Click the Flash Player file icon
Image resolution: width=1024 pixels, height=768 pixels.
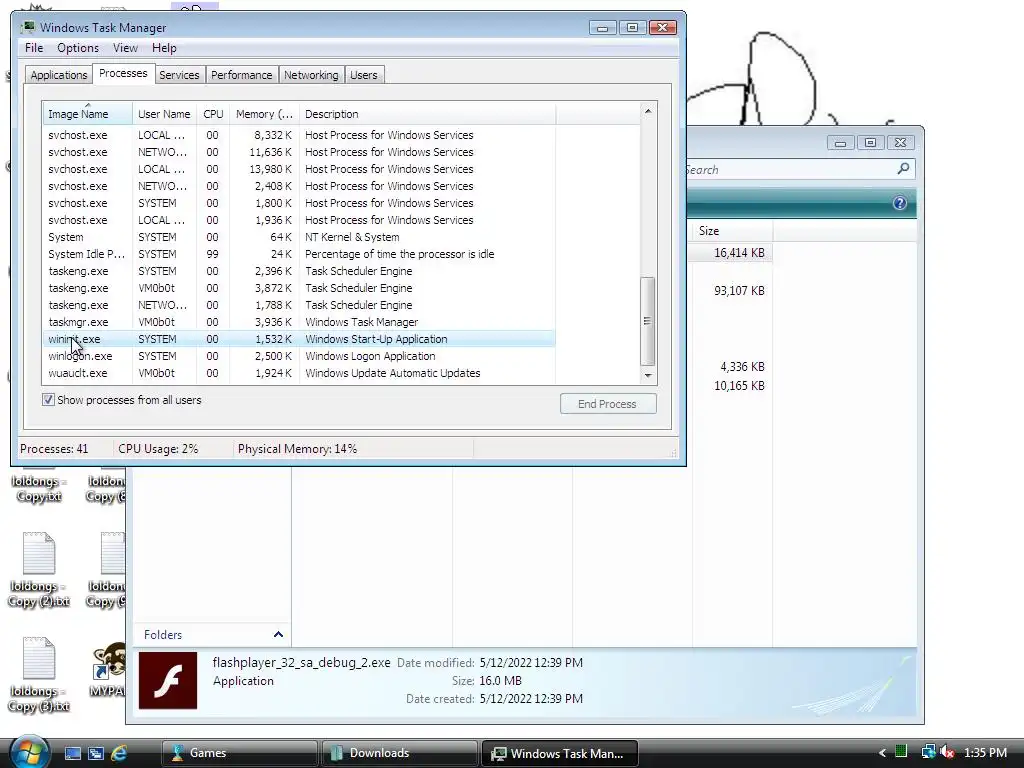[x=168, y=680]
